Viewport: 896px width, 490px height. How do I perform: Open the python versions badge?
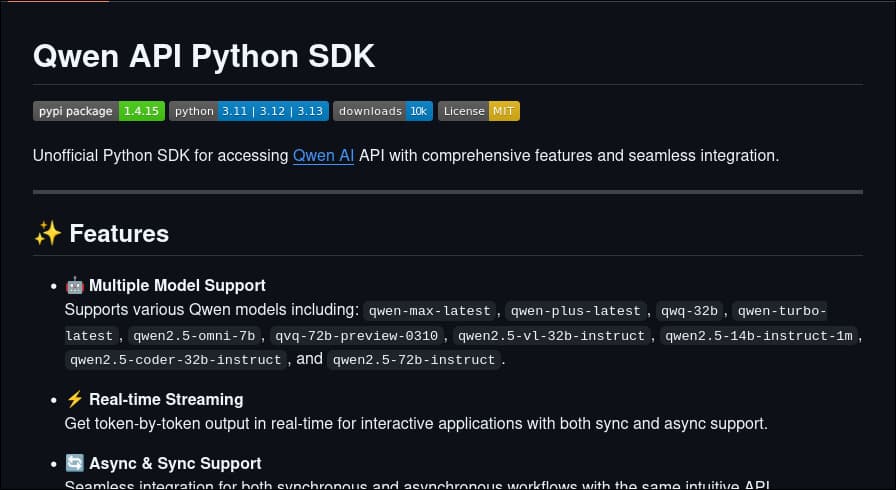(248, 111)
